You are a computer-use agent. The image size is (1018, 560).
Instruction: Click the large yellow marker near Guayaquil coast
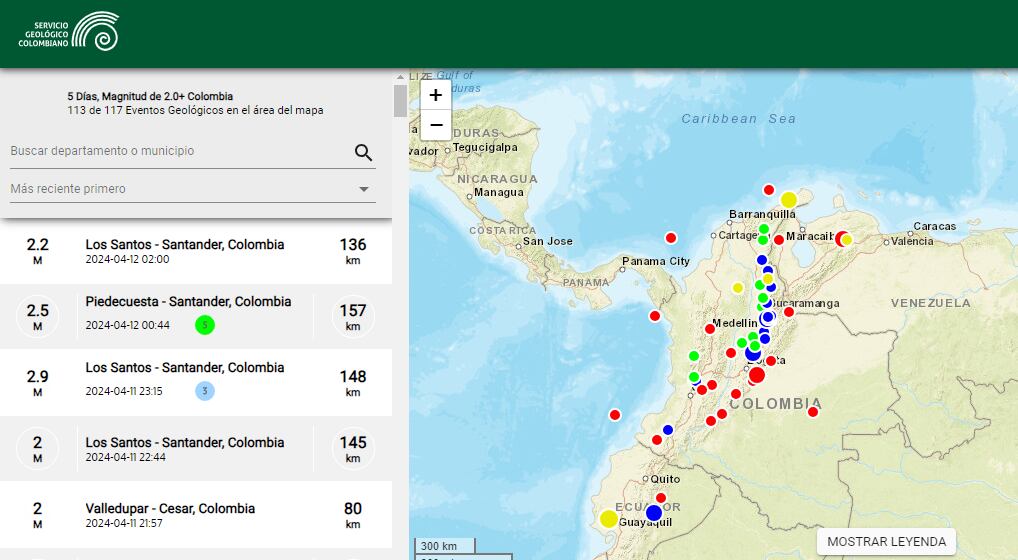point(608,518)
